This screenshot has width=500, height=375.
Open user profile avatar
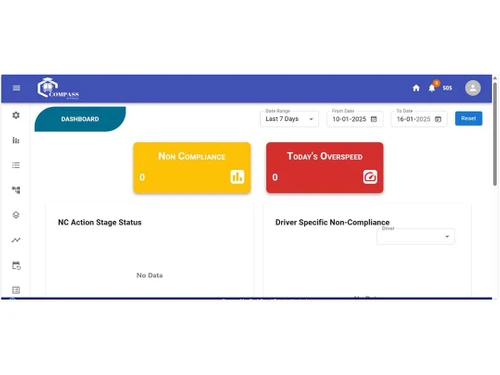473,88
